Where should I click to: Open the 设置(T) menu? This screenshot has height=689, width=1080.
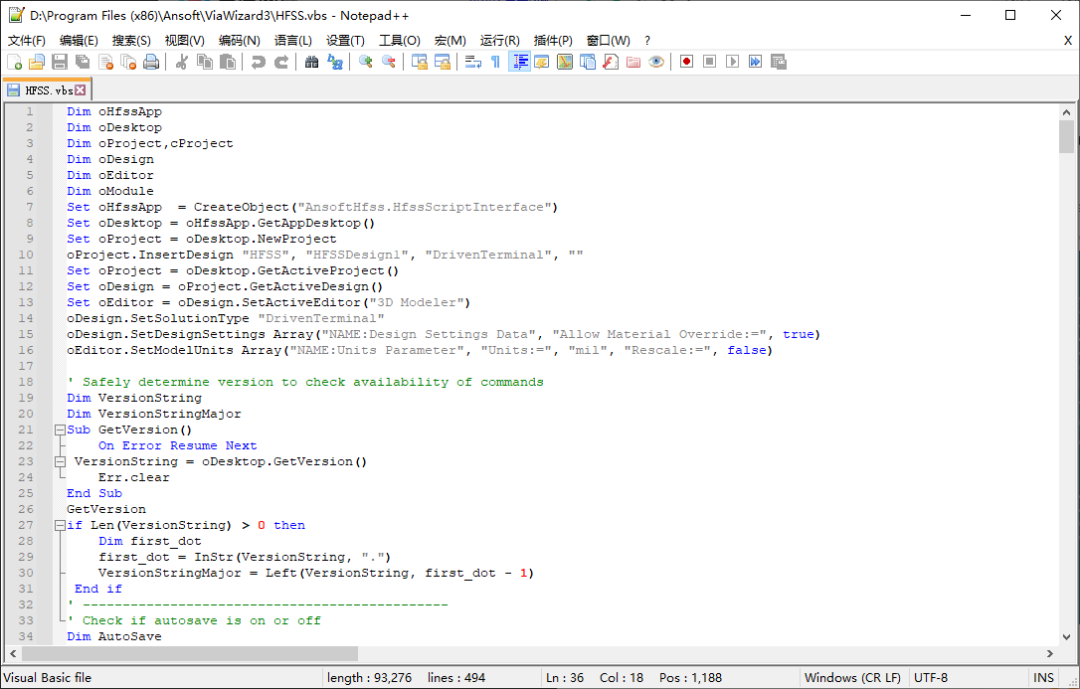click(x=345, y=41)
